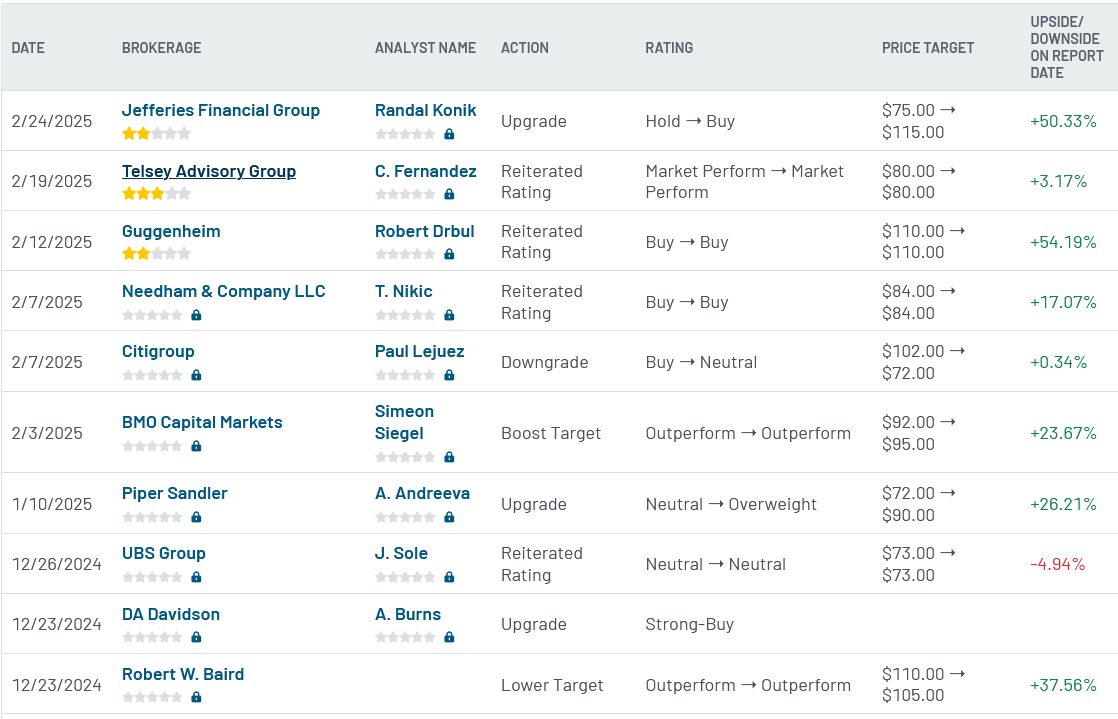Click the PRICE TARGET column header
This screenshot has height=719, width=1118.
[x=928, y=48]
